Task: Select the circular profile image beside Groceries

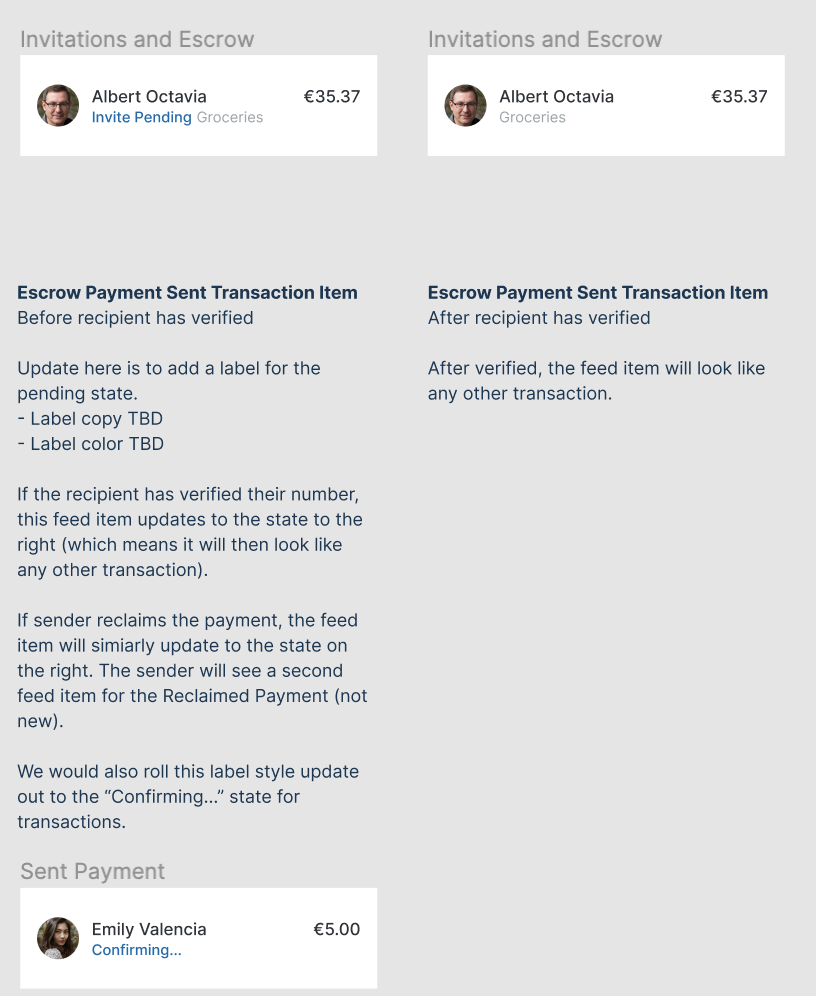Action: click(x=465, y=105)
